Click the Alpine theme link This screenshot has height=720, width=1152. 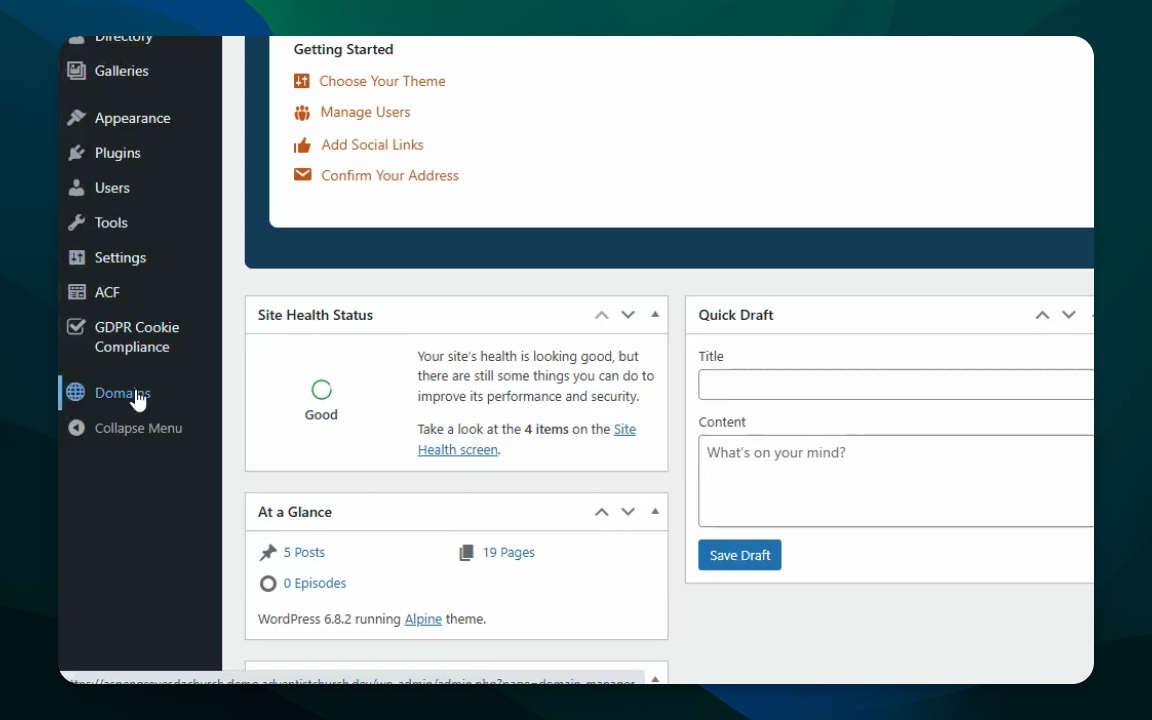pyautogui.click(x=423, y=619)
